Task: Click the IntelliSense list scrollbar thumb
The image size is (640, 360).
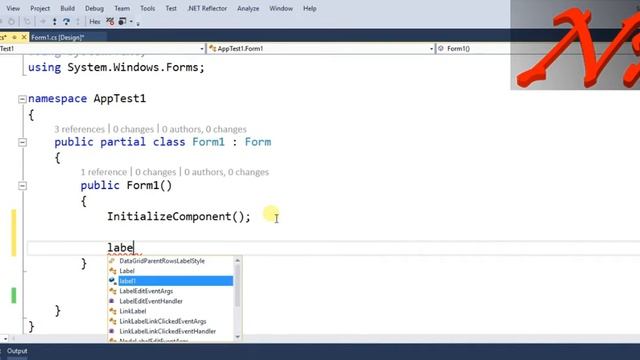Action: (x=238, y=285)
